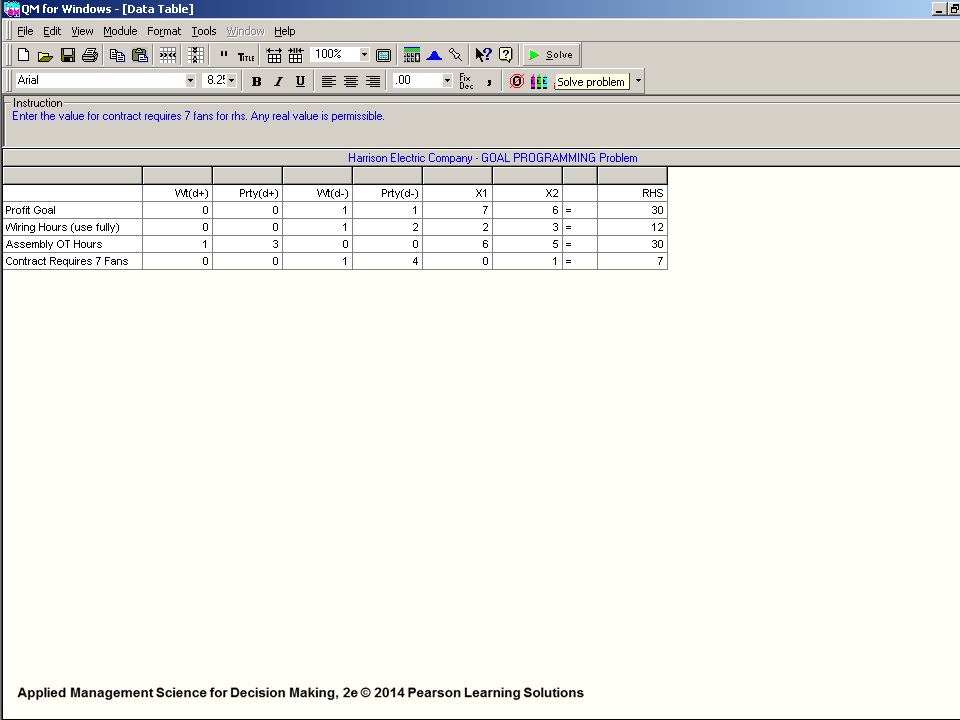This screenshot has width=960, height=720.
Task: Open the calculator icon in the toolbar
Action: 411,55
